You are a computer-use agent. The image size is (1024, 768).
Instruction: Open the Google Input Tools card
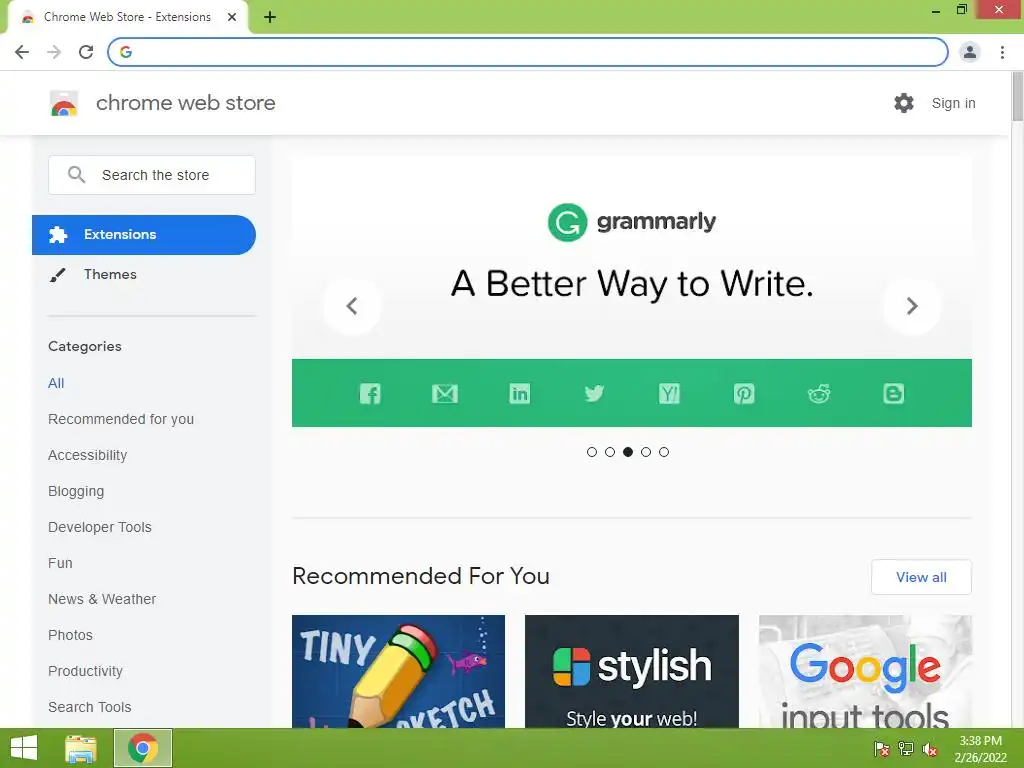865,671
